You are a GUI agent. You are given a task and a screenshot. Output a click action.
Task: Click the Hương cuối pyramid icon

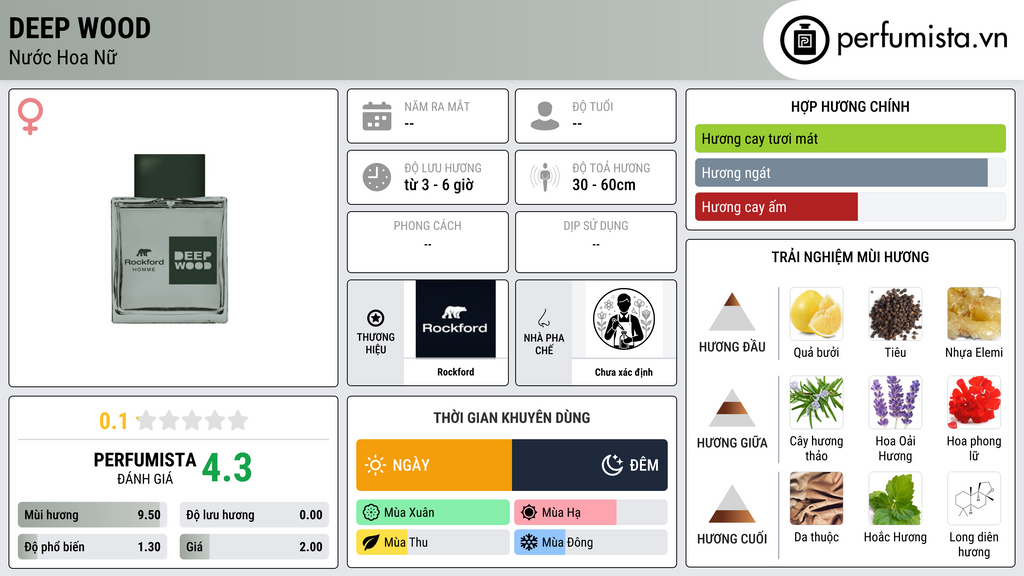732,504
